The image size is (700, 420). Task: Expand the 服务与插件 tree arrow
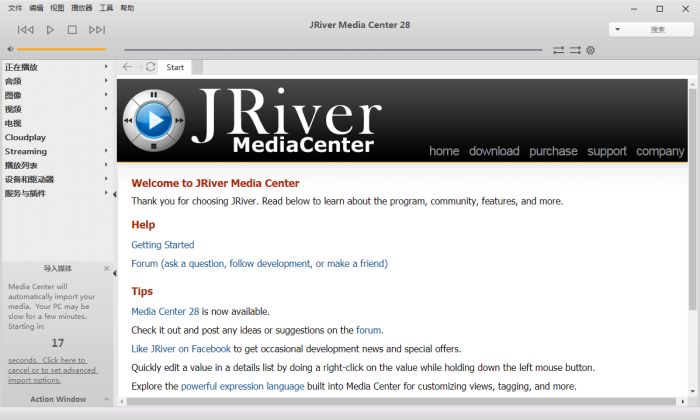coord(106,193)
